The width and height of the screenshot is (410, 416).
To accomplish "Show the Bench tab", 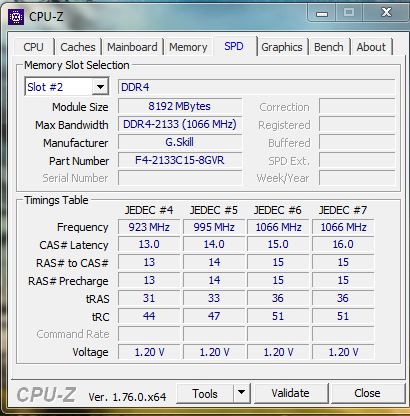I will pos(328,47).
